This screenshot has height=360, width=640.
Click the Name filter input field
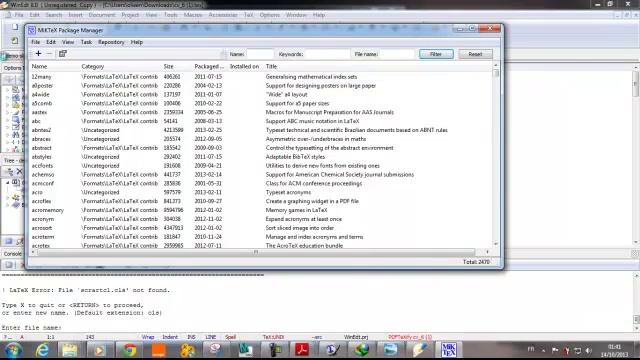(260, 54)
